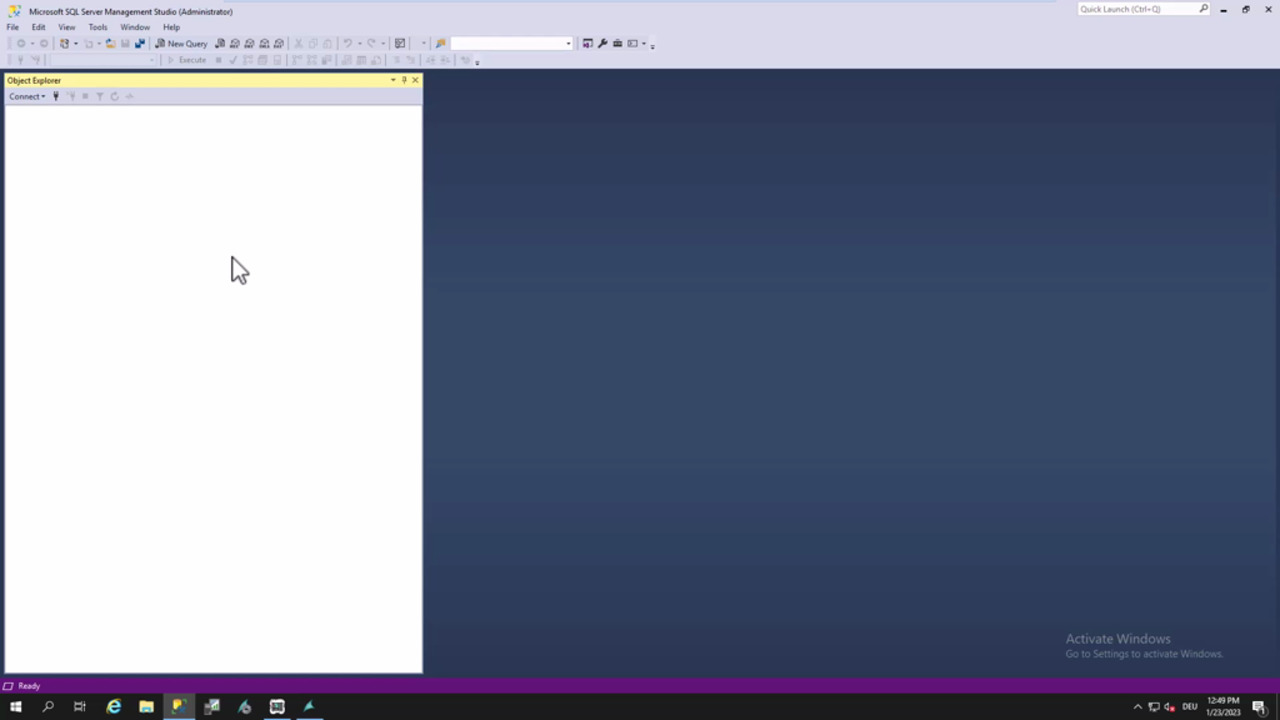Image resolution: width=1280 pixels, height=720 pixels.
Task: Click the Database Engine Query icon
Action: pyautogui.click(x=220, y=44)
